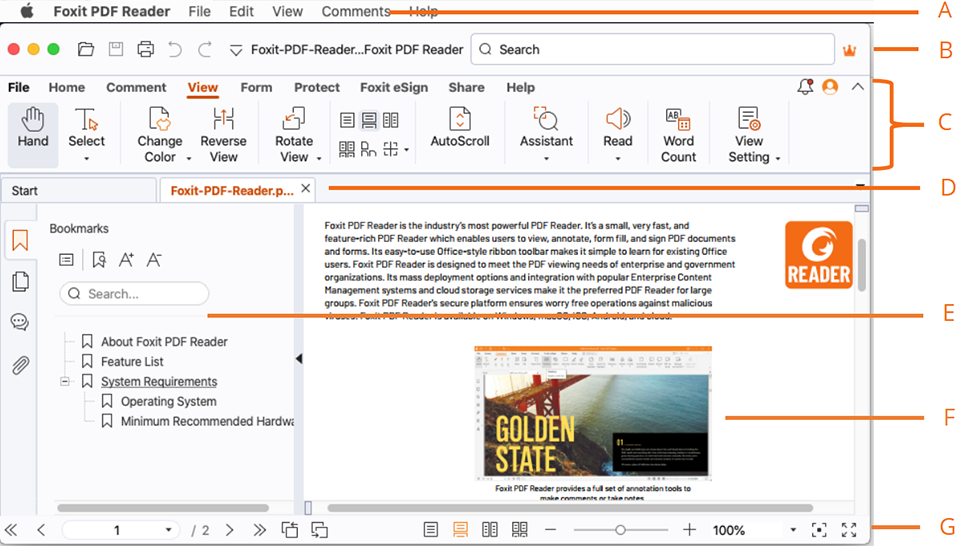960x546 pixels.
Task: Toggle facing pages view in status bar
Action: (x=490, y=529)
